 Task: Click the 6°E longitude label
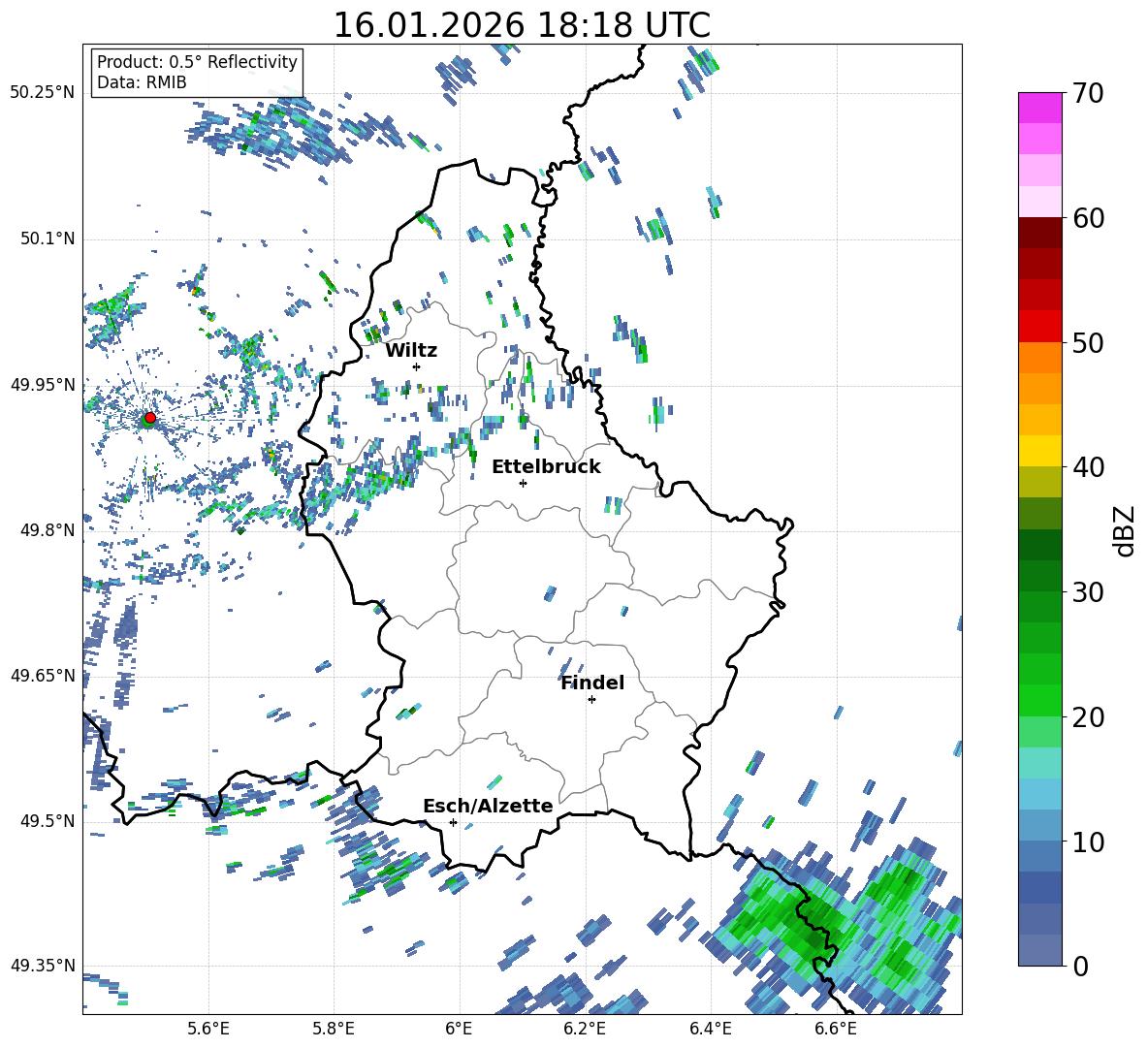click(459, 1029)
